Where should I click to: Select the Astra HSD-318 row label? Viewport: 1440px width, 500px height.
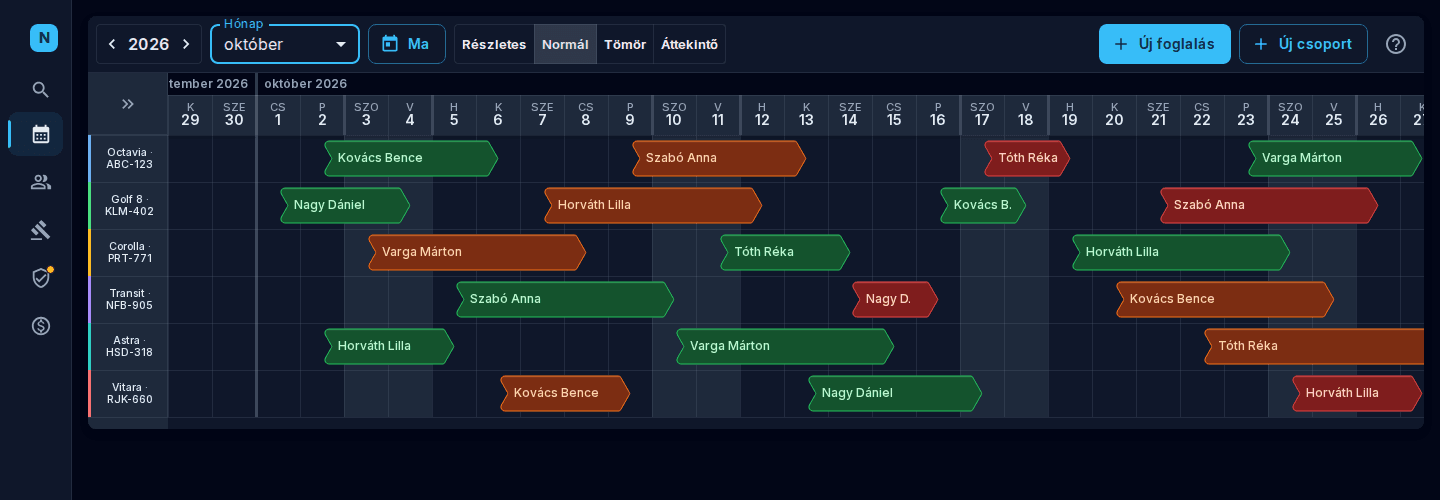129,347
